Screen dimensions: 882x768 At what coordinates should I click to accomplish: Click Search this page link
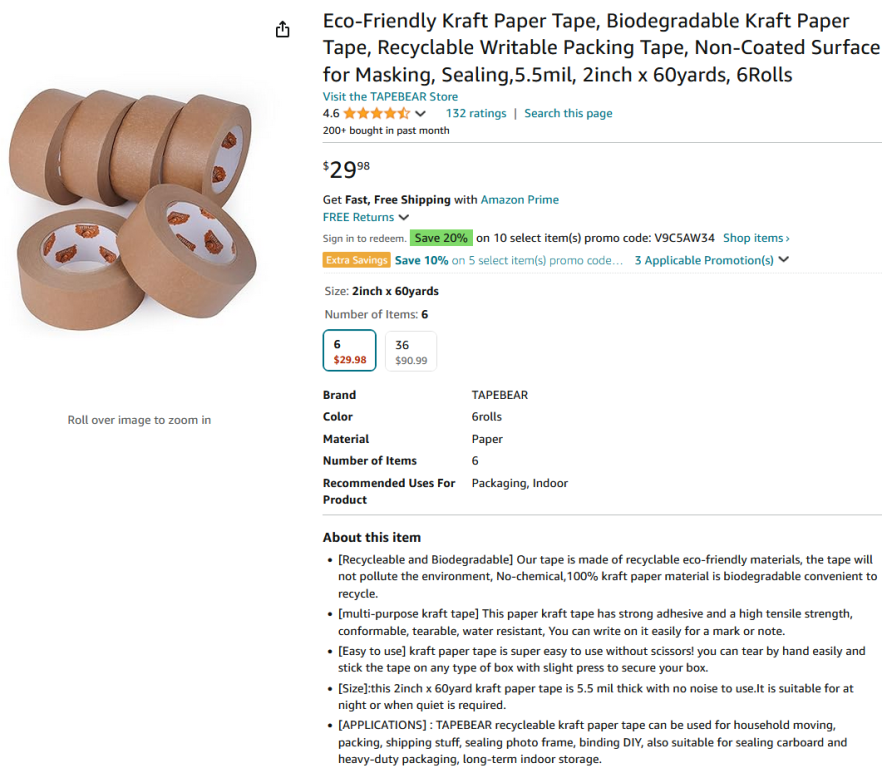coord(568,113)
